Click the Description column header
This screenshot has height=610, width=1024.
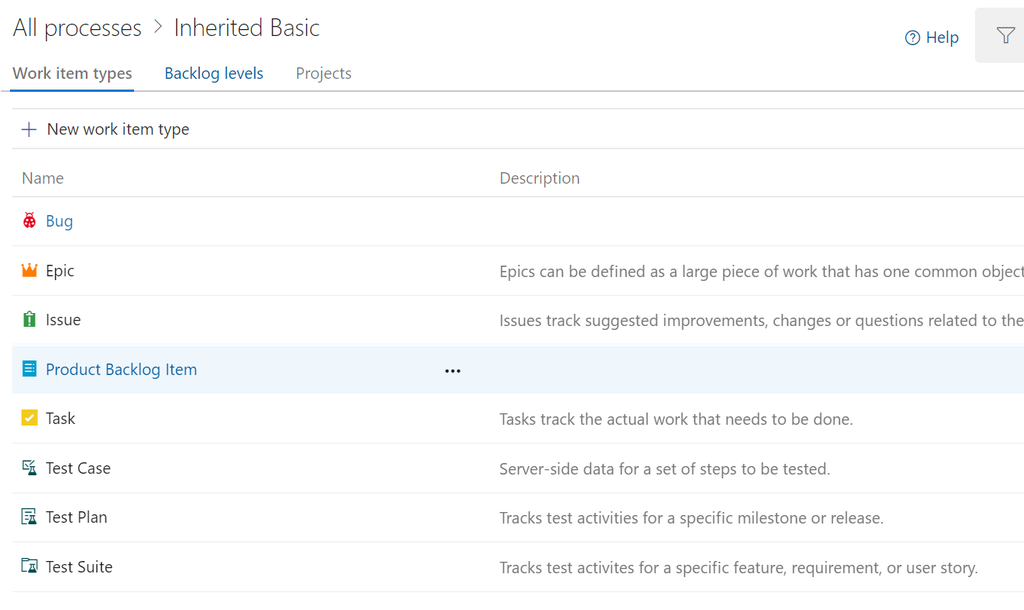point(539,178)
